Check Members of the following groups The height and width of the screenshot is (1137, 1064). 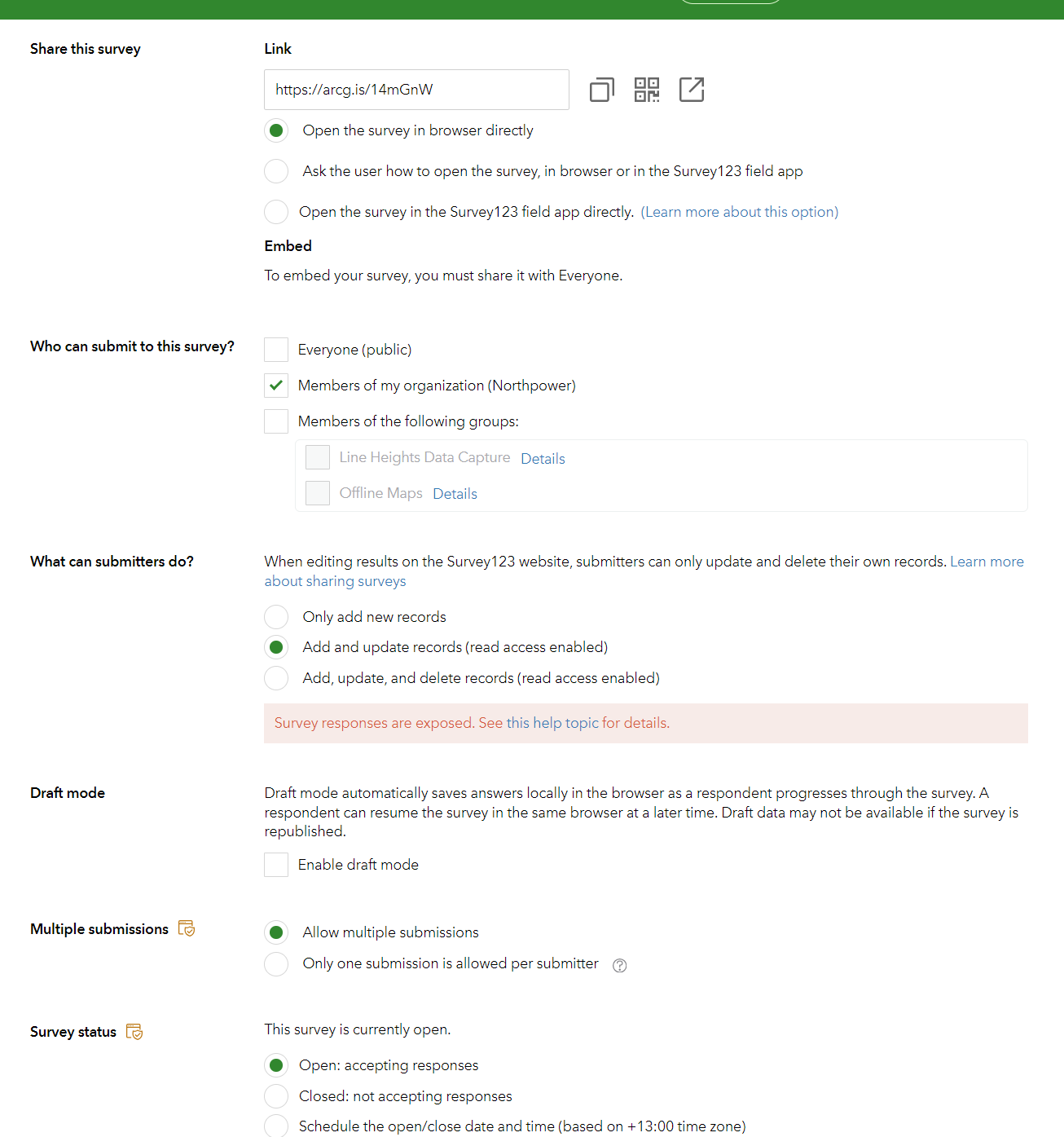pyautogui.click(x=276, y=421)
